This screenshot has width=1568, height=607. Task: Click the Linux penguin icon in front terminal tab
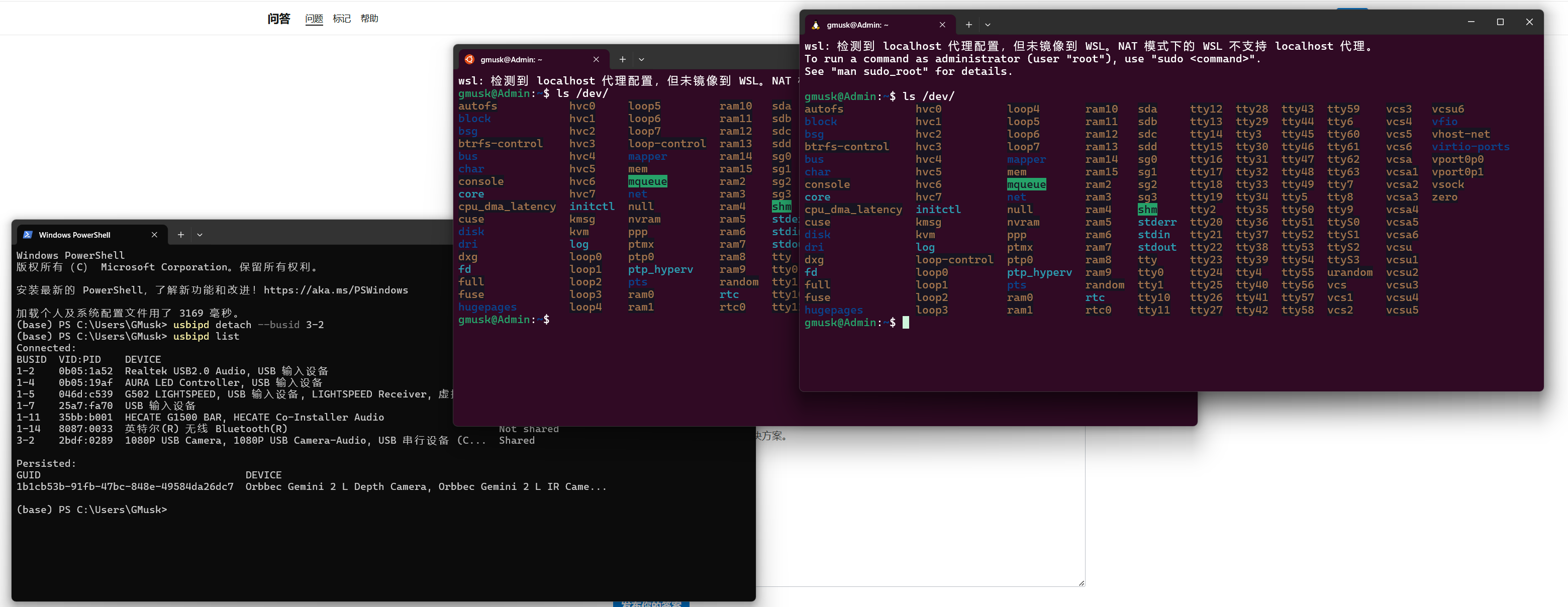pyautogui.click(x=816, y=25)
